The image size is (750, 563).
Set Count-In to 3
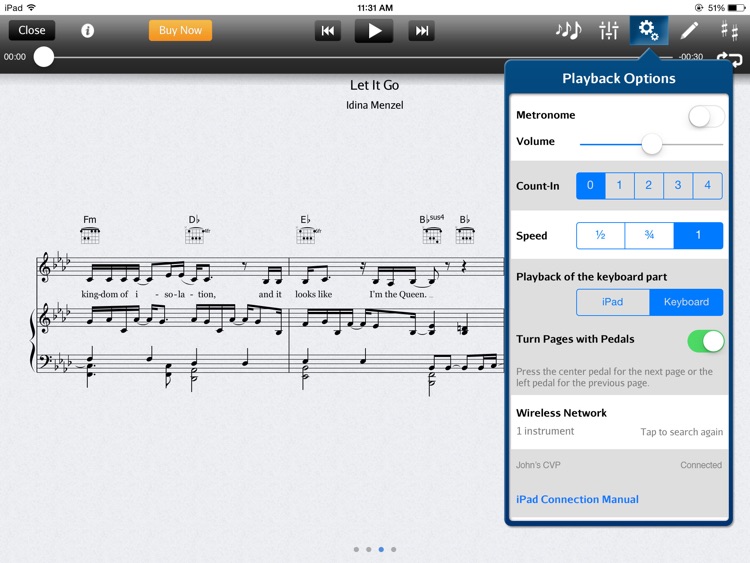pyautogui.click(x=678, y=186)
